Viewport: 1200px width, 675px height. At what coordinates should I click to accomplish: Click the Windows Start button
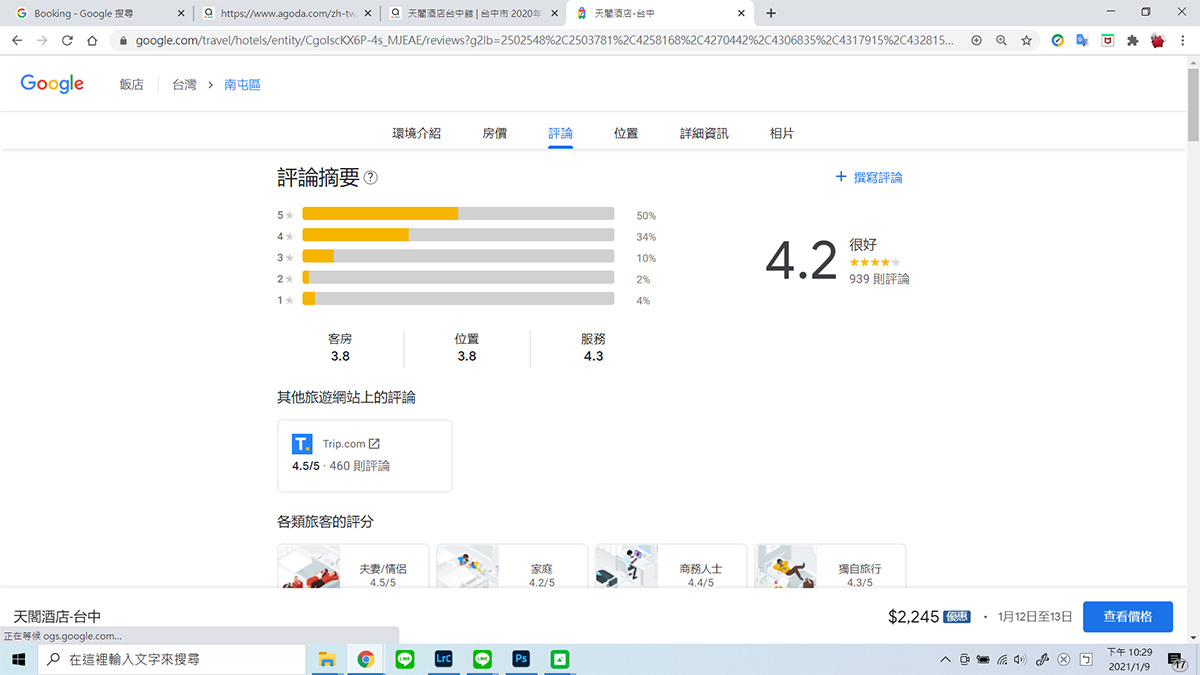pyautogui.click(x=19, y=659)
